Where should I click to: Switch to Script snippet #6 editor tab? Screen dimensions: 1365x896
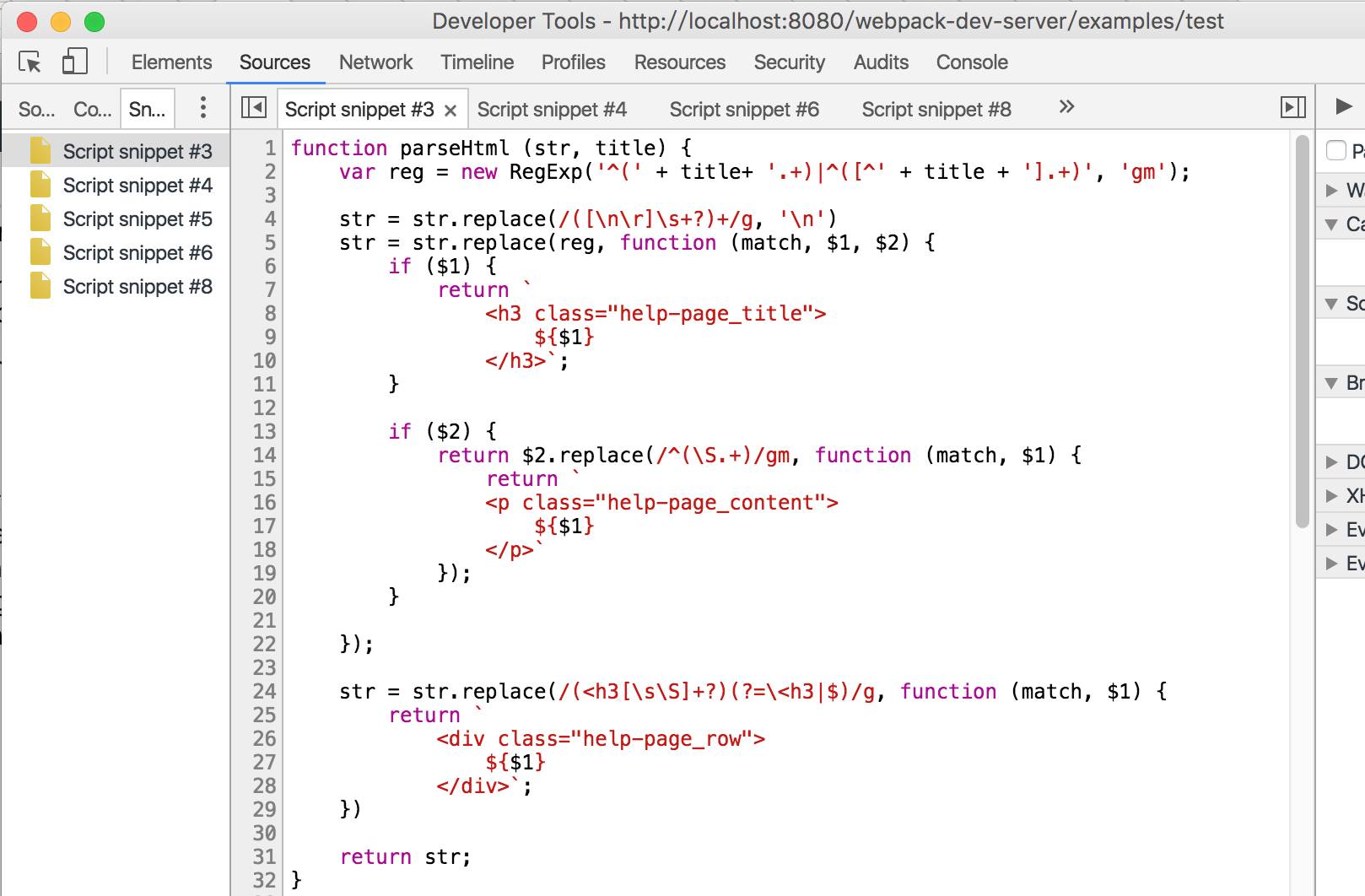point(744,110)
